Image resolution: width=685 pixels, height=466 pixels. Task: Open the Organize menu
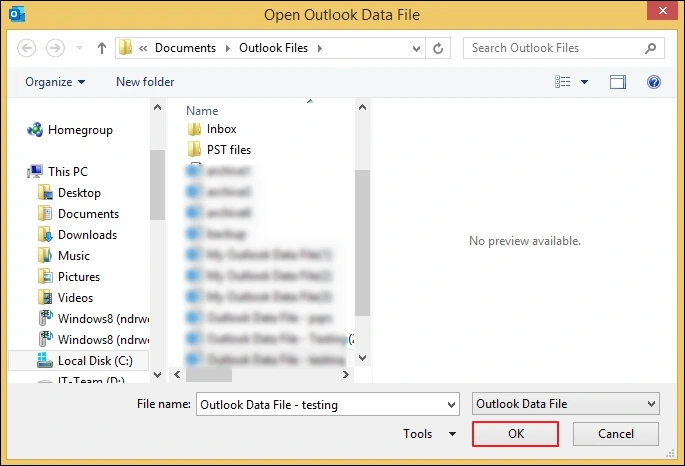point(55,82)
